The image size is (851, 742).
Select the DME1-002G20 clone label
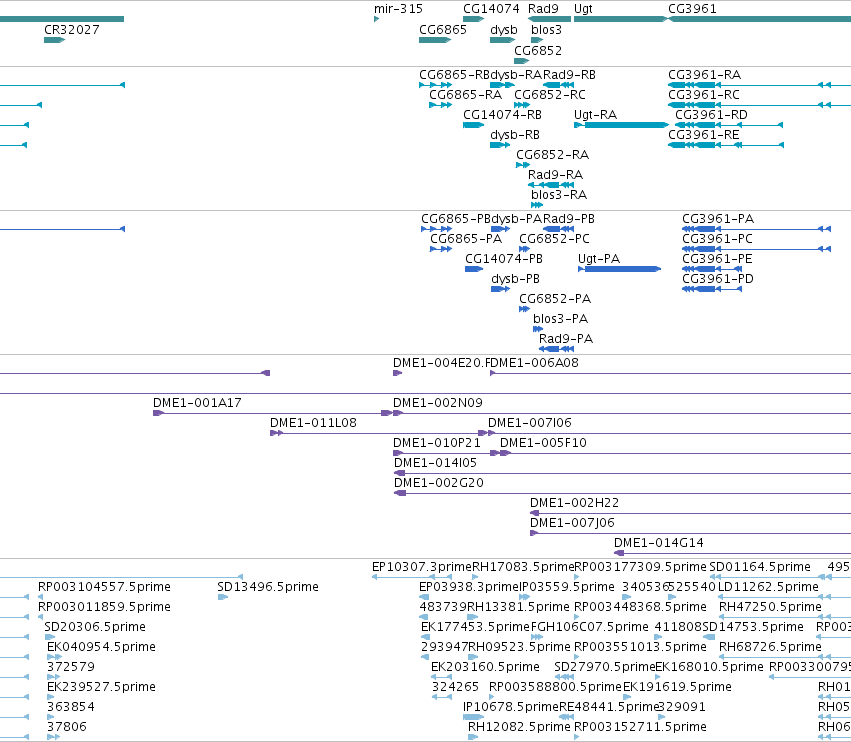[x=439, y=483]
